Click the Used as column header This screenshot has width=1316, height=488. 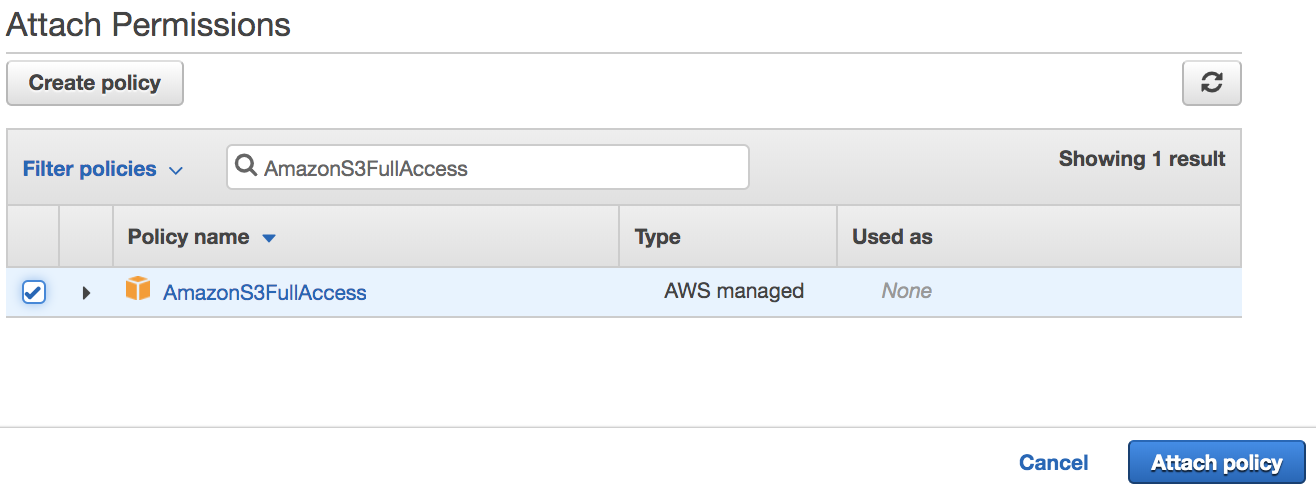[x=892, y=238]
